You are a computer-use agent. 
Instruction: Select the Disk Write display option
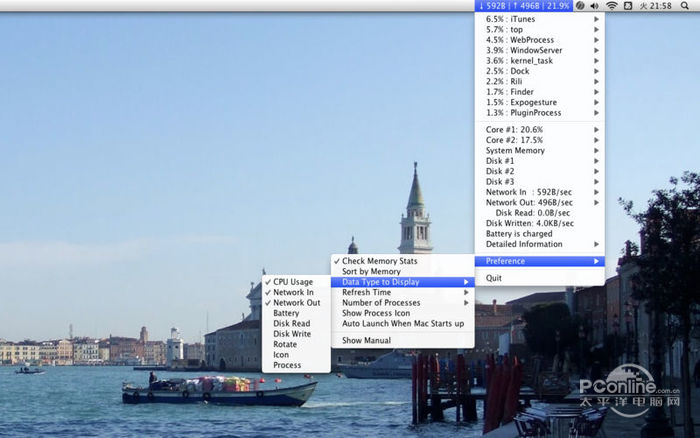(291, 334)
